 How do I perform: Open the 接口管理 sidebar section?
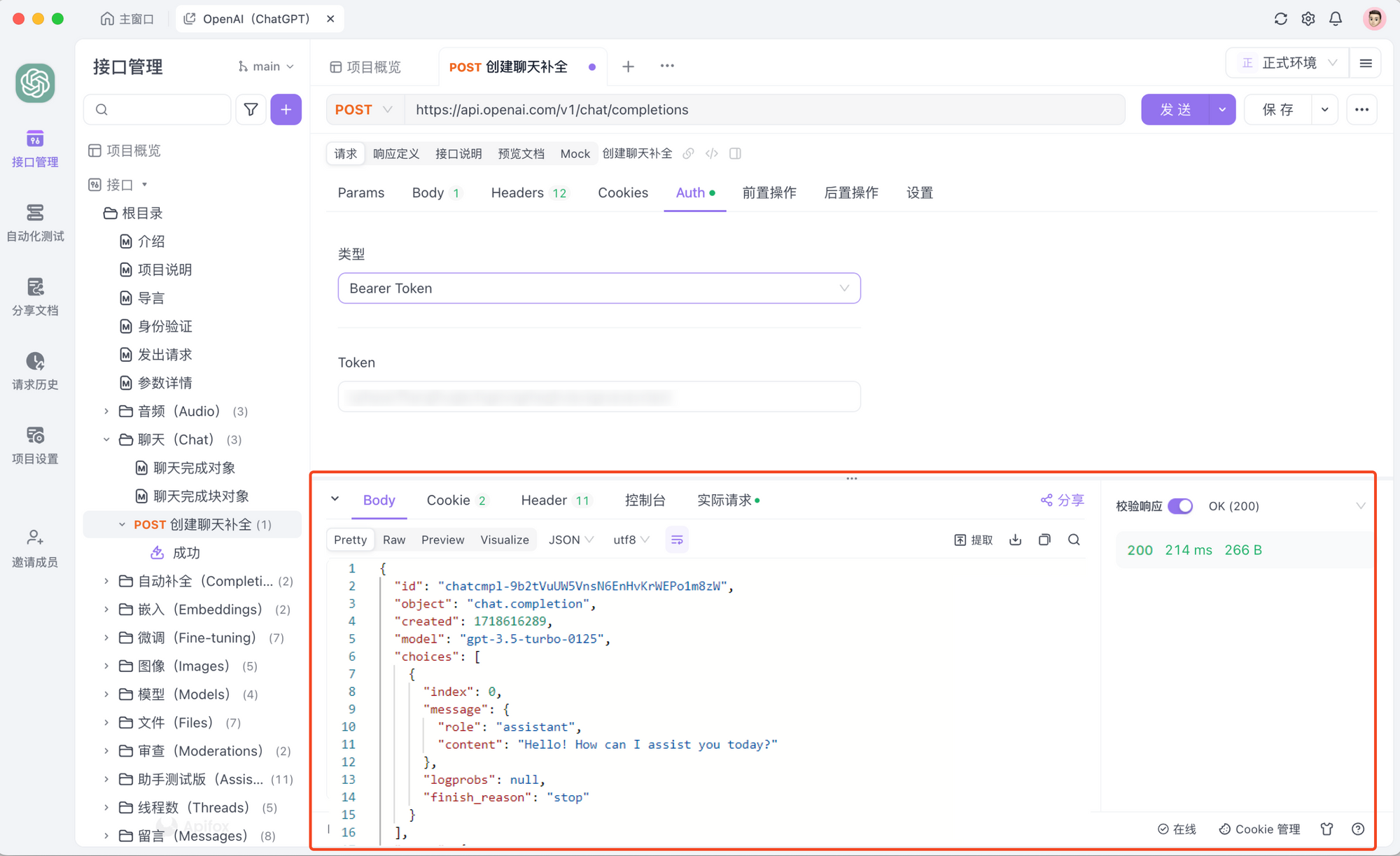35,148
